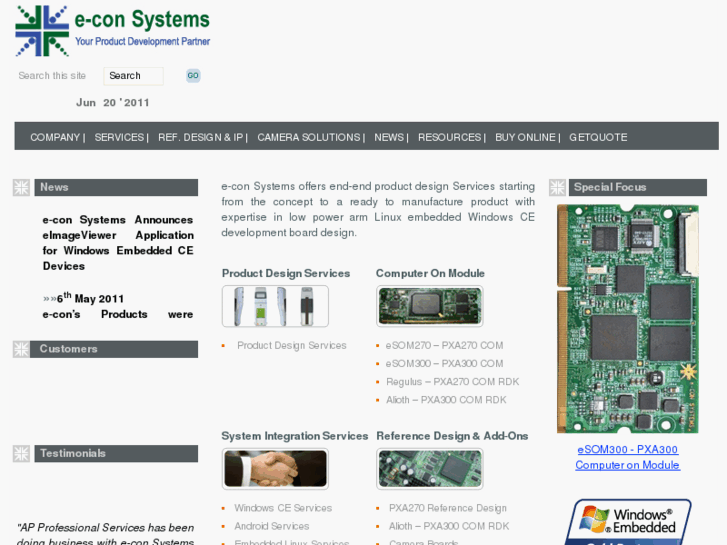Screen dimensions: 727x545
Task: Open the SERVICES menu
Action: tap(119, 137)
